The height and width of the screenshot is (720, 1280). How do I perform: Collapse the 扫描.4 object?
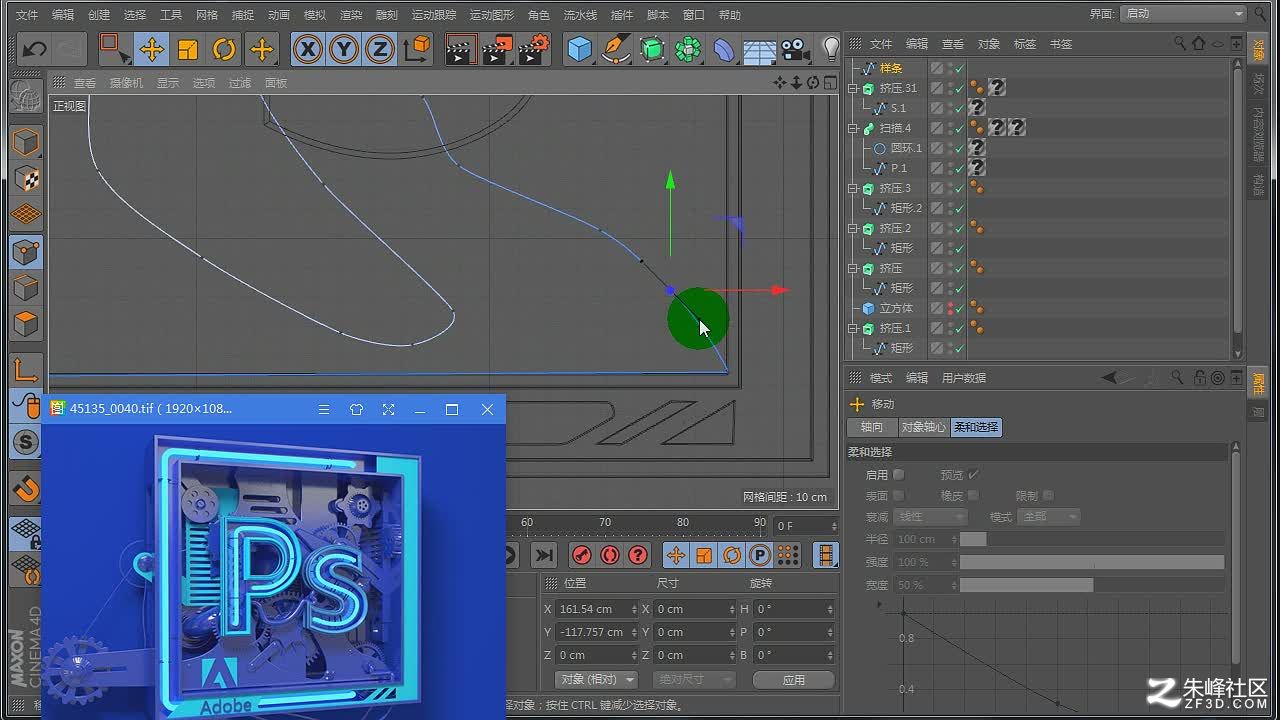pos(853,128)
